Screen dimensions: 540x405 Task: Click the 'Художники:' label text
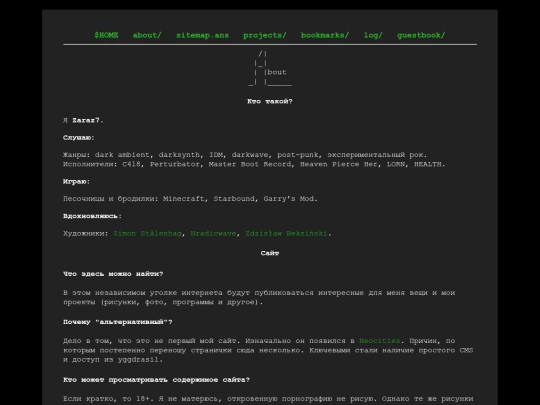[x=85, y=233]
